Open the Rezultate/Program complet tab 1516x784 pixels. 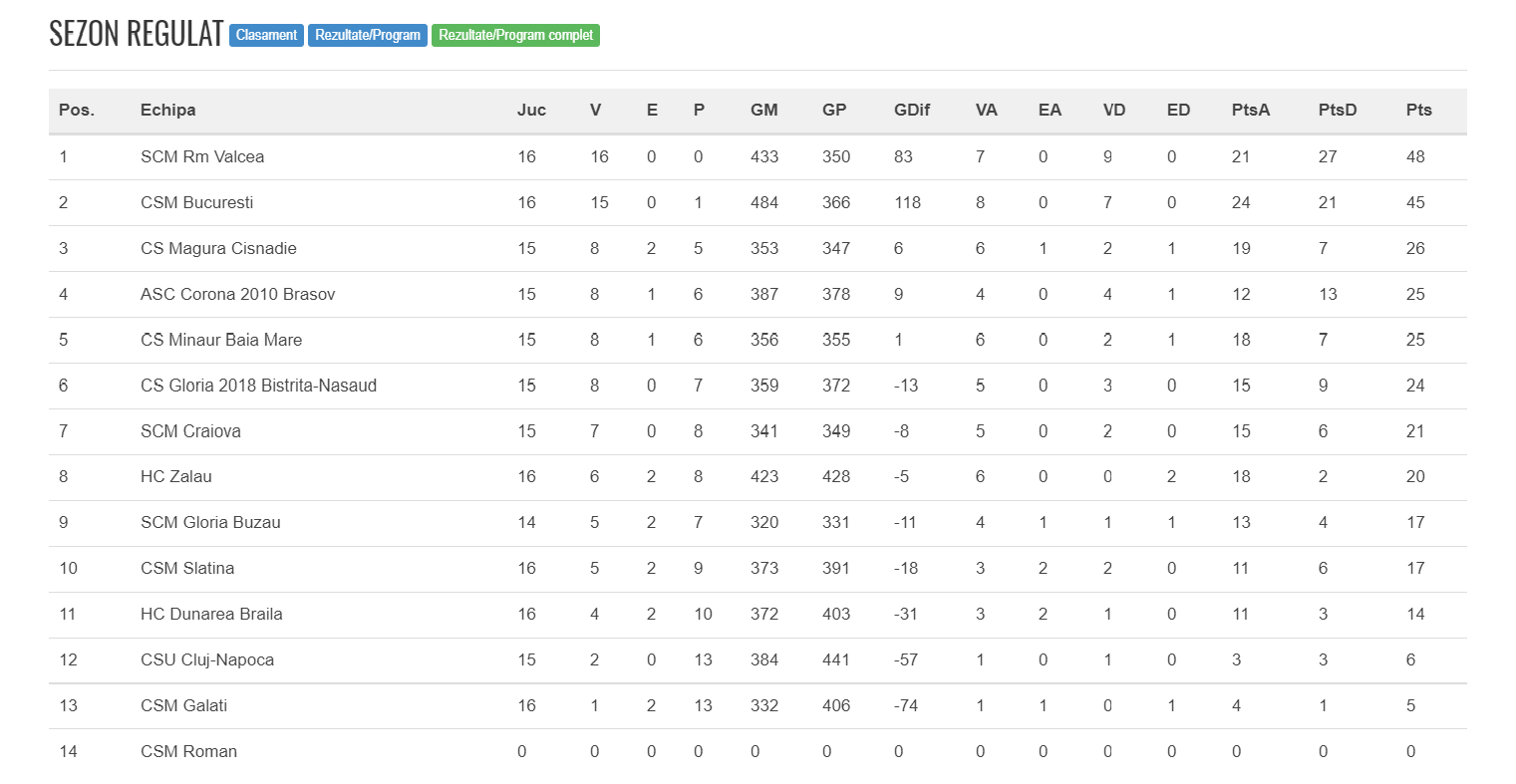(x=515, y=35)
